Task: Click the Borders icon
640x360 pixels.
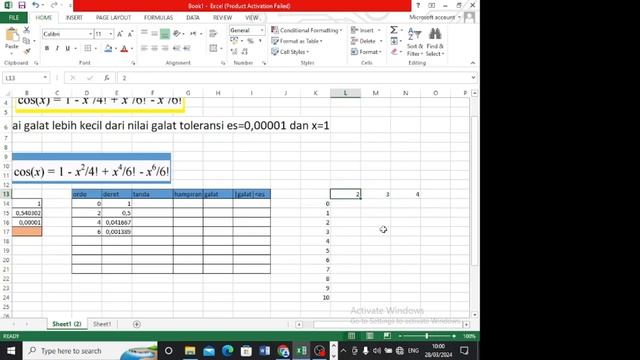Action: pyautogui.click(x=87, y=49)
